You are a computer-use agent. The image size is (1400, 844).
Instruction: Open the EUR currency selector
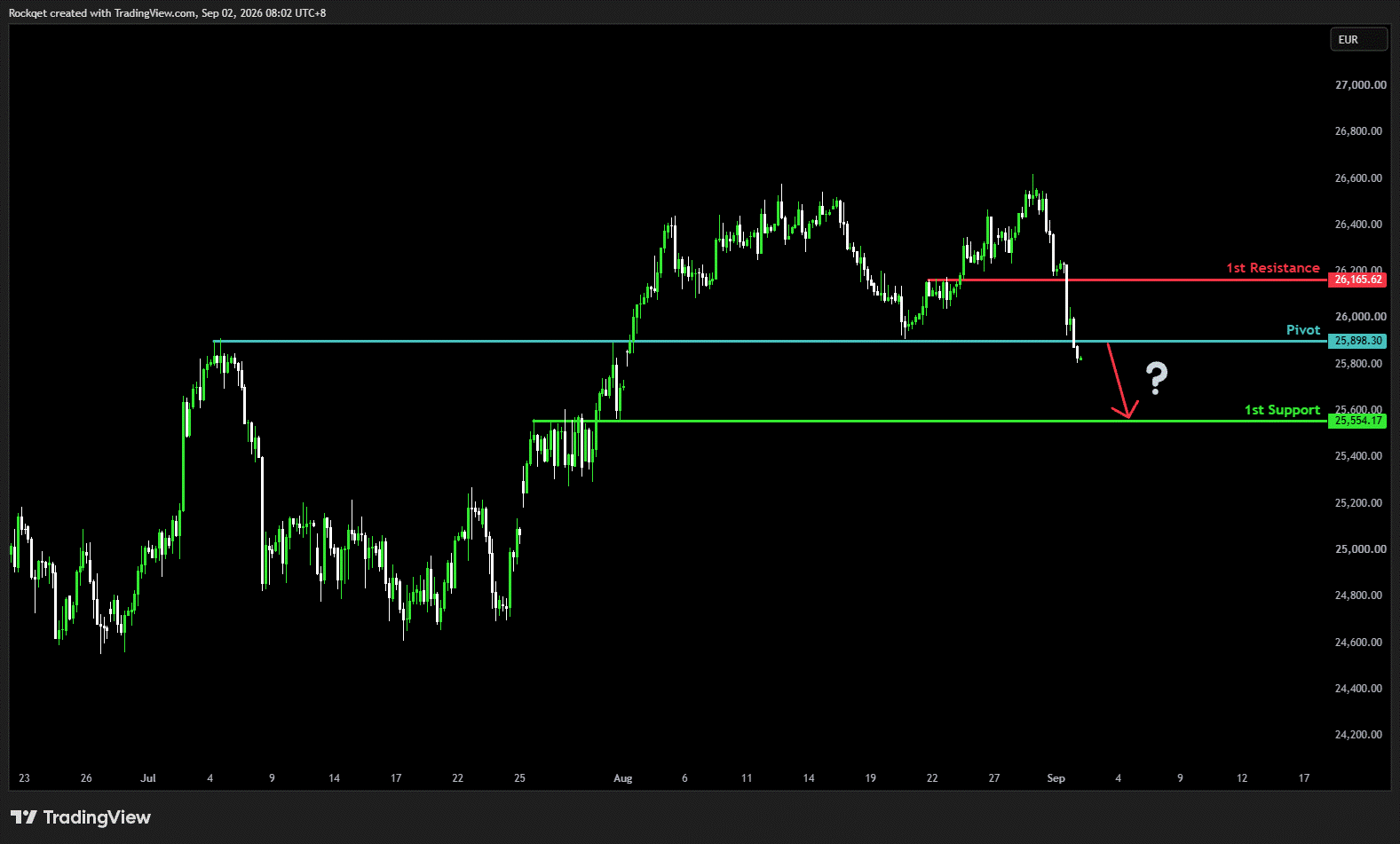pos(1357,40)
